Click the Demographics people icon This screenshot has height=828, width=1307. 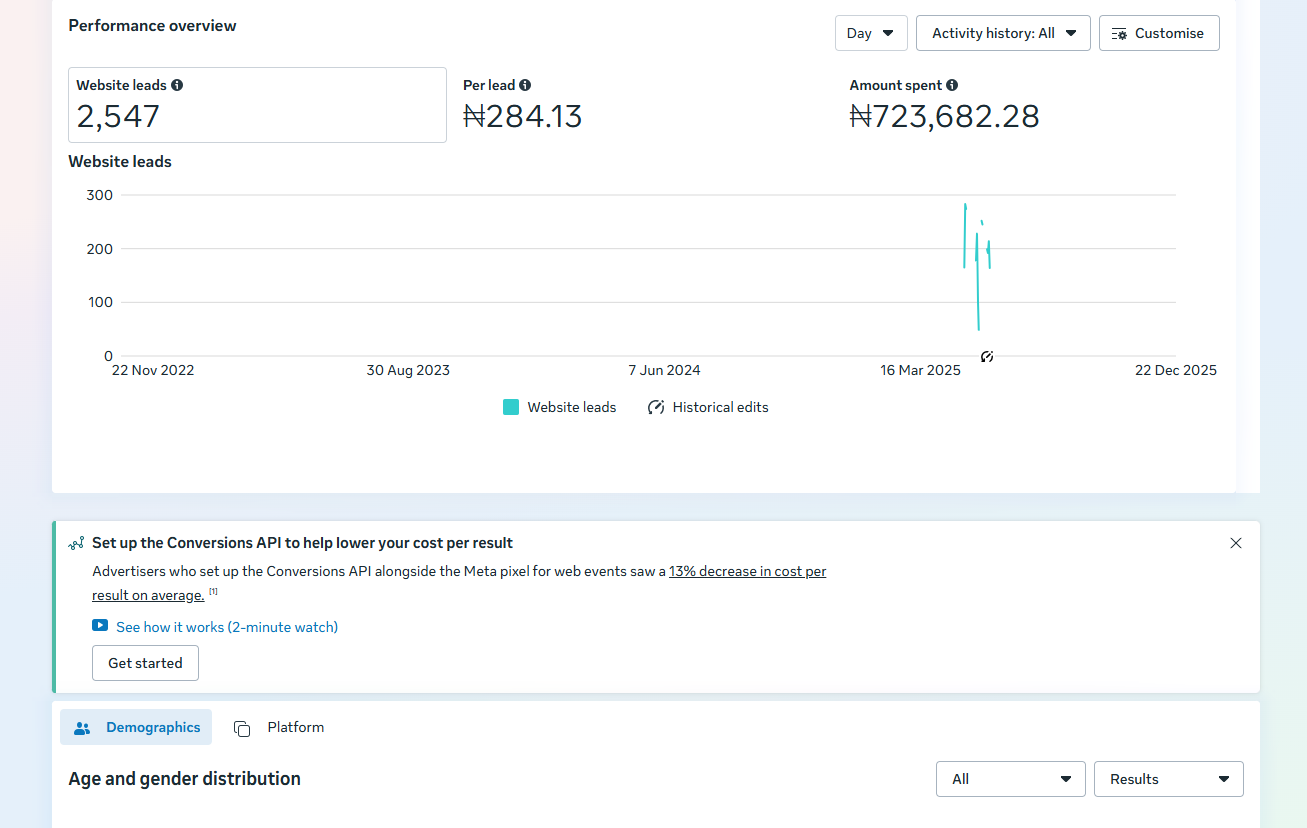coord(83,728)
